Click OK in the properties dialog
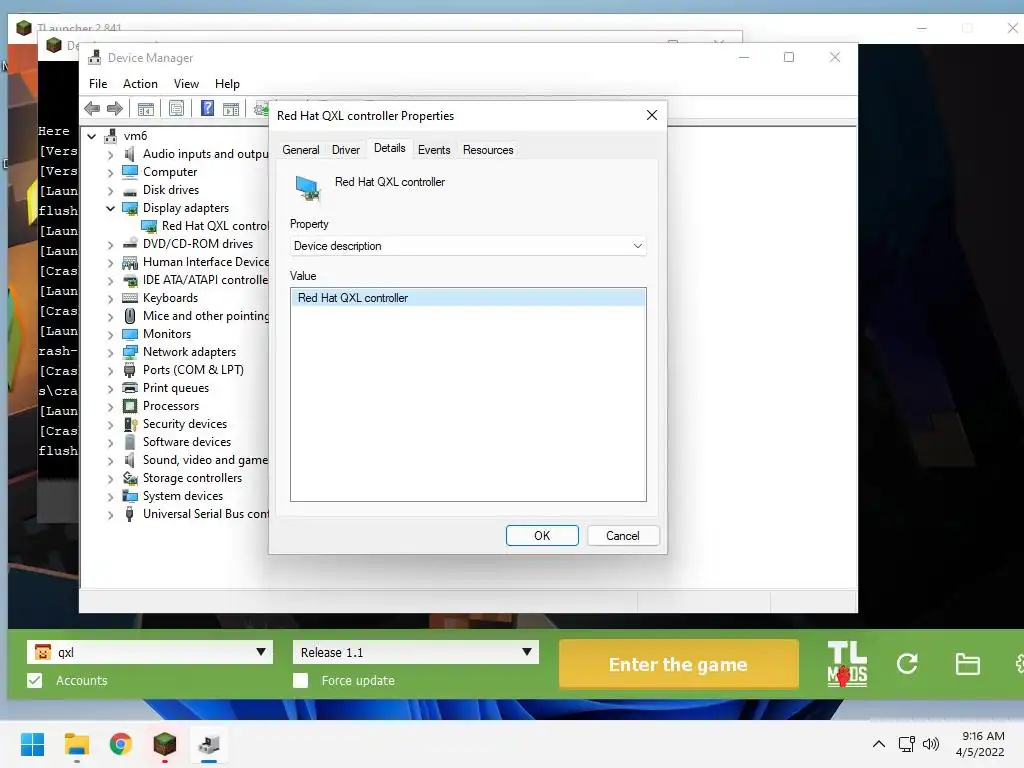This screenshot has height=768, width=1024. tap(542, 536)
